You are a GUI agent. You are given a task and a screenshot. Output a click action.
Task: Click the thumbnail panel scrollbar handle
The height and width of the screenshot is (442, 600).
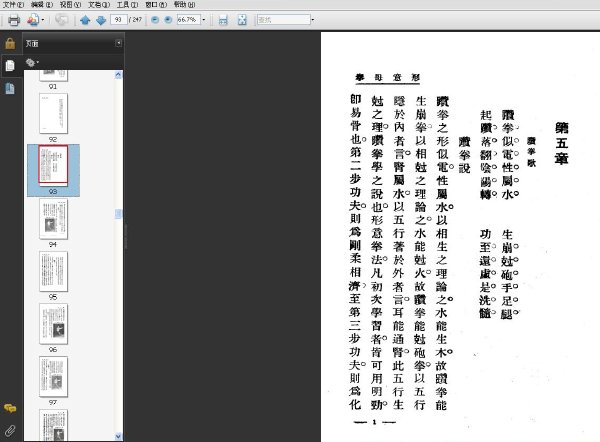[119, 214]
